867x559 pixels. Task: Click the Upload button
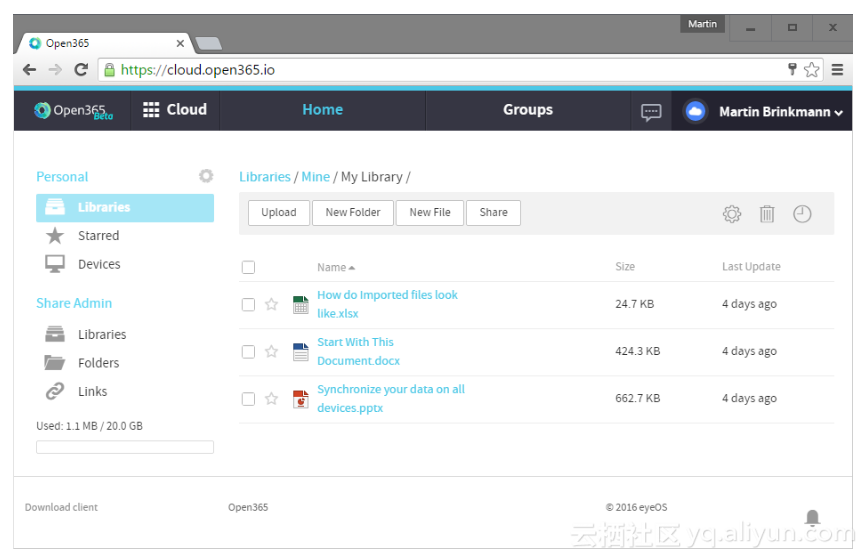(279, 212)
